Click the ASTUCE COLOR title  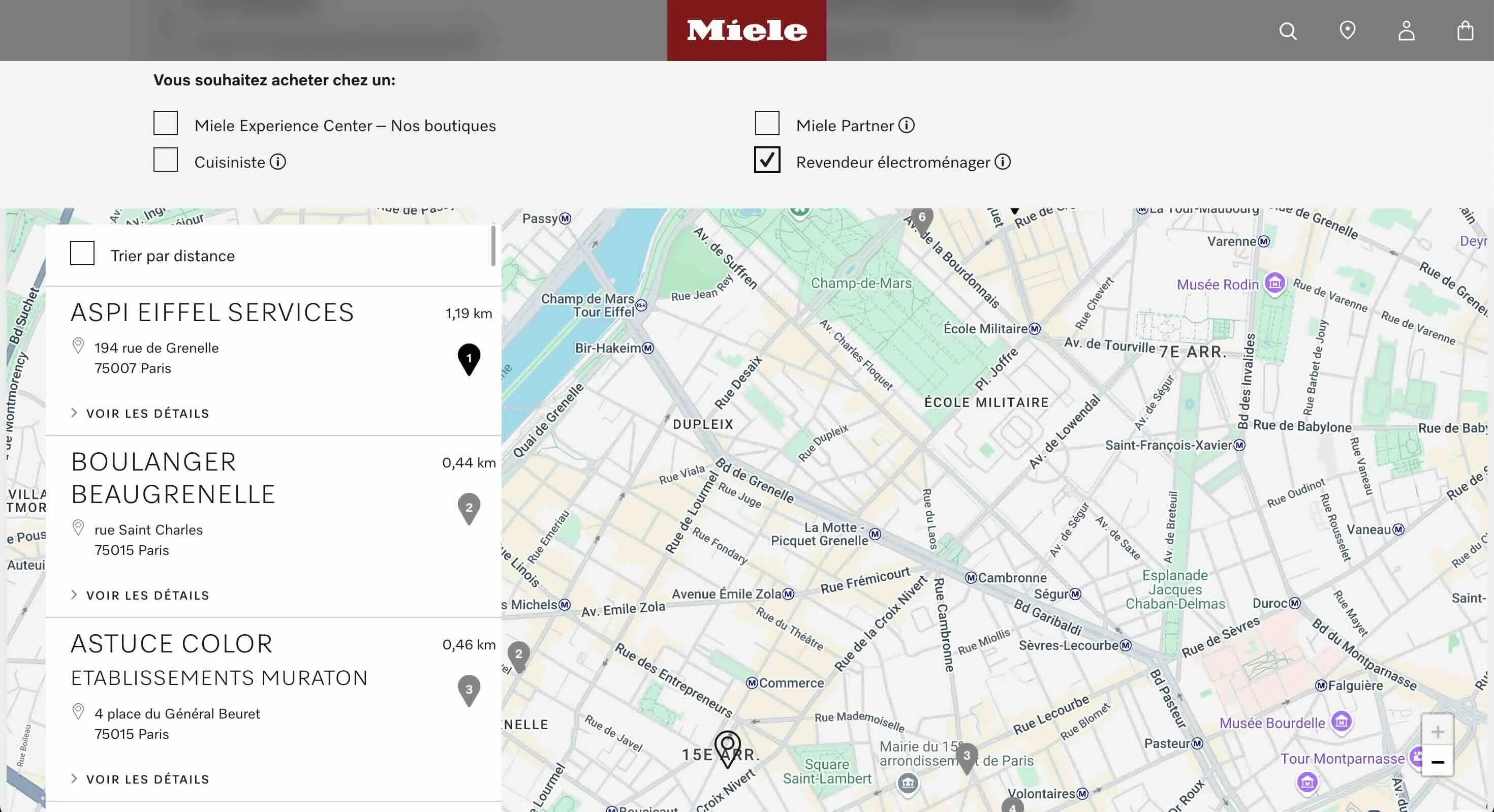tap(171, 644)
